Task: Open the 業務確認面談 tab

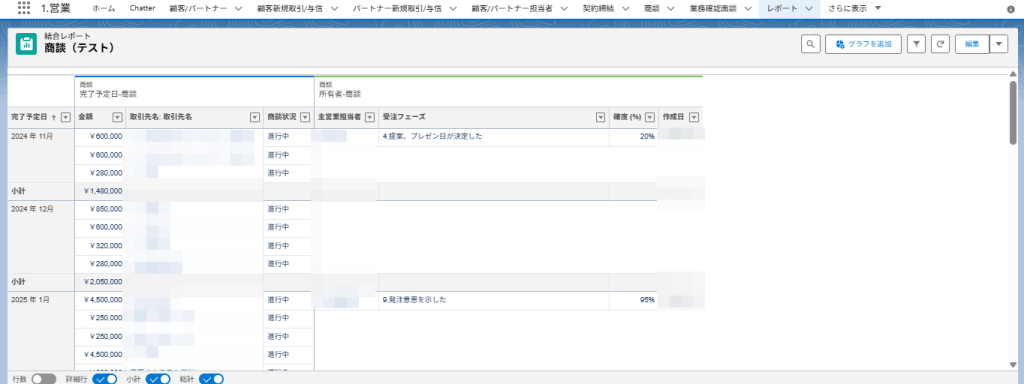Action: click(712, 8)
